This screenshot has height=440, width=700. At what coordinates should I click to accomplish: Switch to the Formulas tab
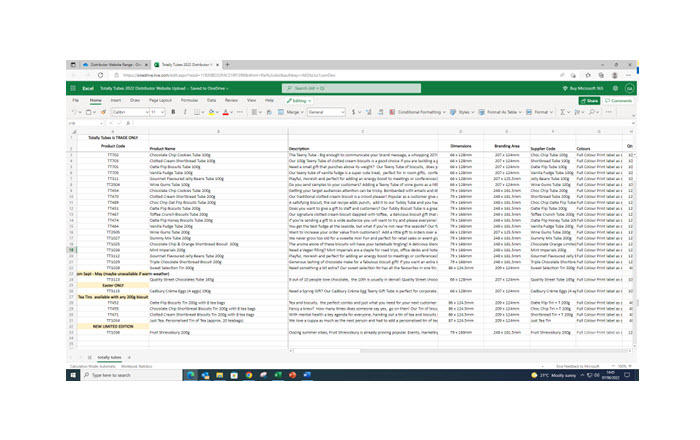(189, 100)
